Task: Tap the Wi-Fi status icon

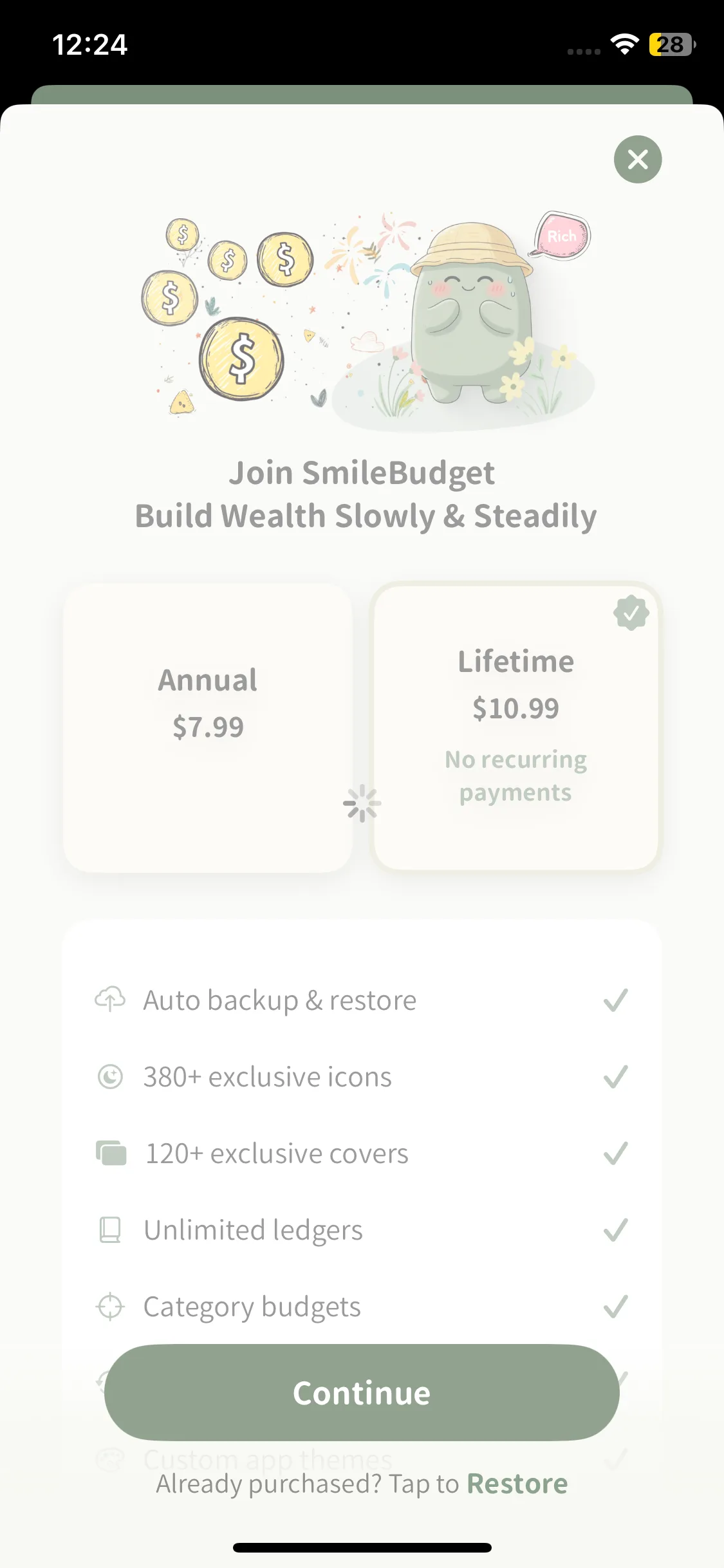Action: (x=624, y=44)
